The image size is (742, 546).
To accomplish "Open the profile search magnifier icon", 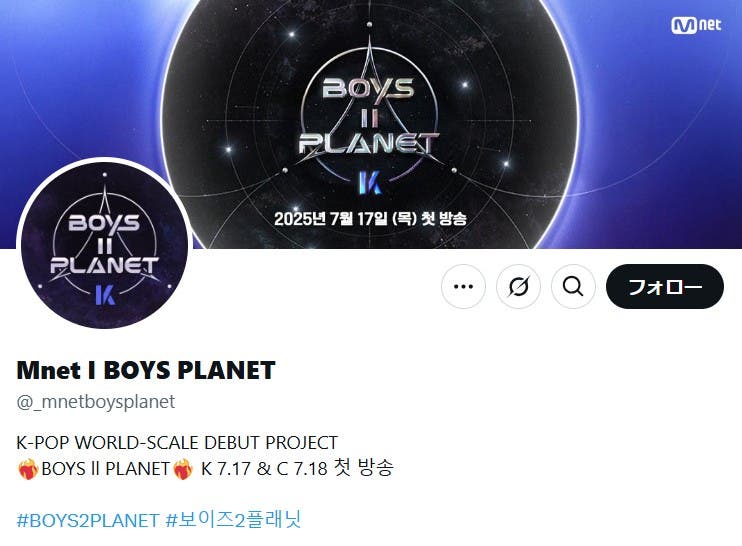I will point(573,286).
